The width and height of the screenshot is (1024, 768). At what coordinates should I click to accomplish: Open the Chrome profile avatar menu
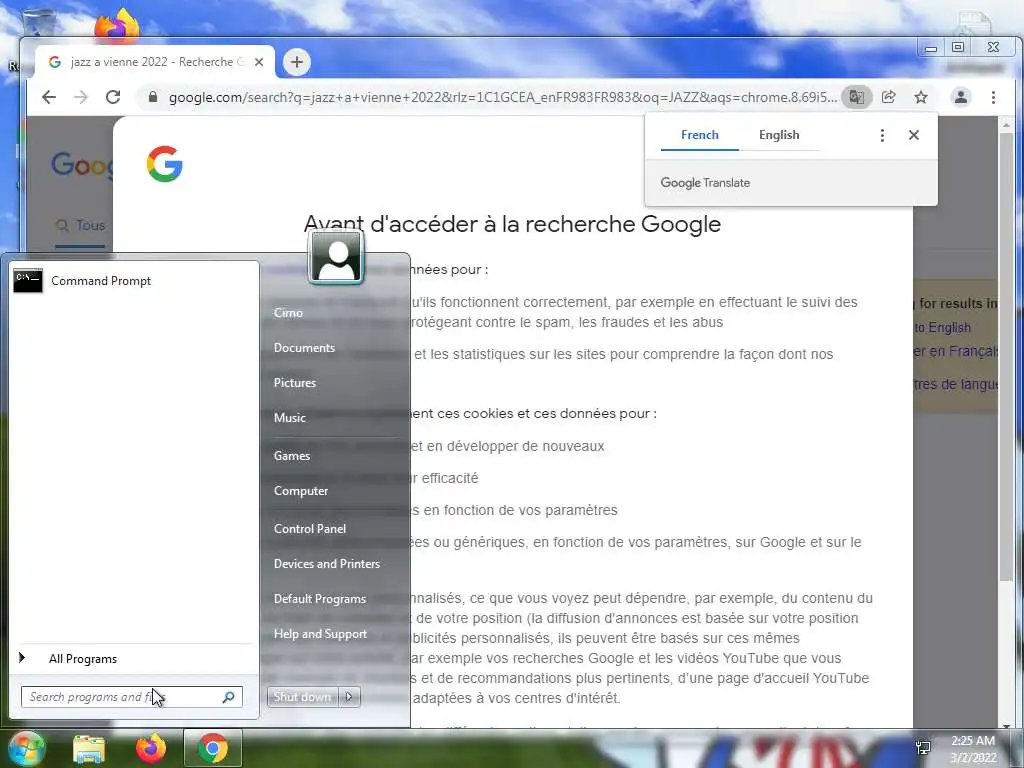(961, 97)
